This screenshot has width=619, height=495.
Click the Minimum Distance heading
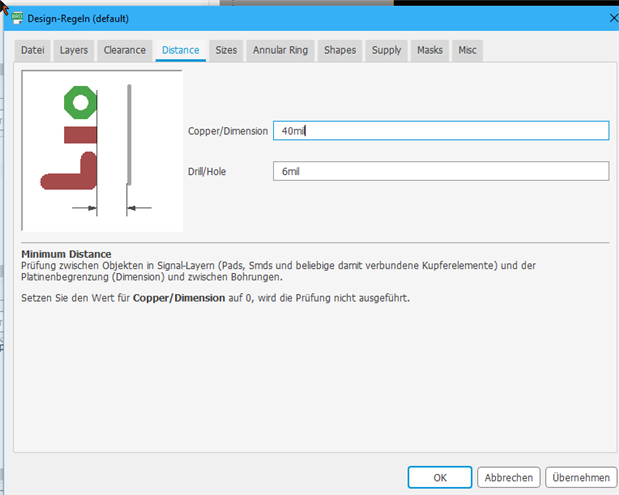(66, 254)
